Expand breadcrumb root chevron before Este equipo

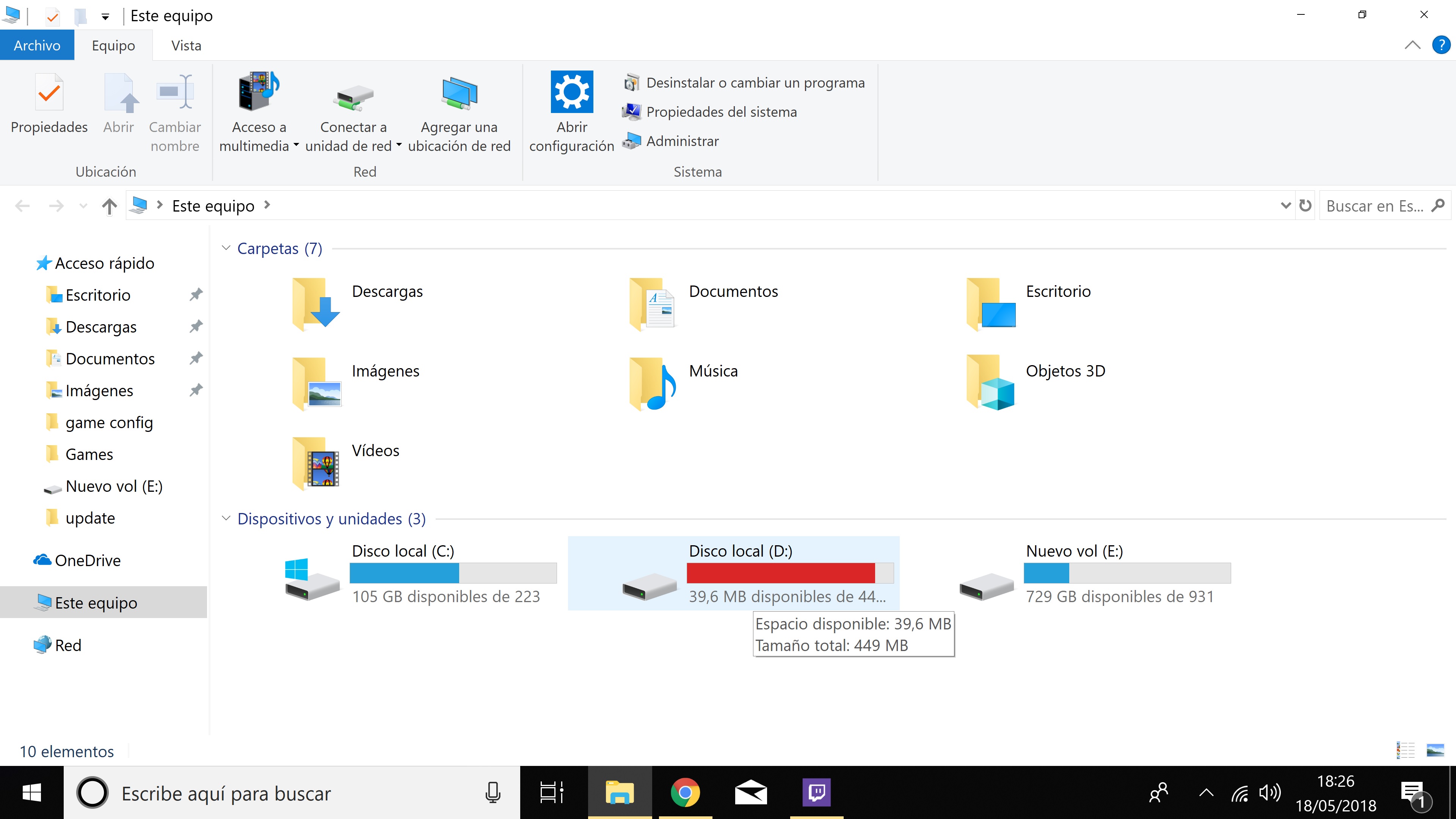coord(160,205)
